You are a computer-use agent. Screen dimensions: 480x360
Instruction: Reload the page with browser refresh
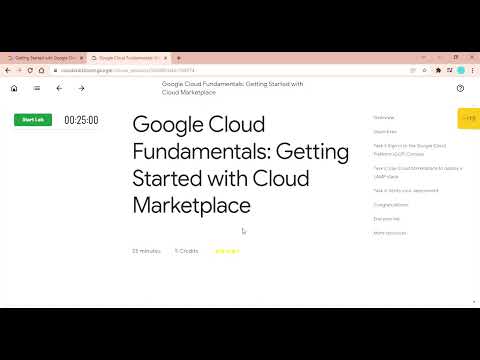[30, 70]
